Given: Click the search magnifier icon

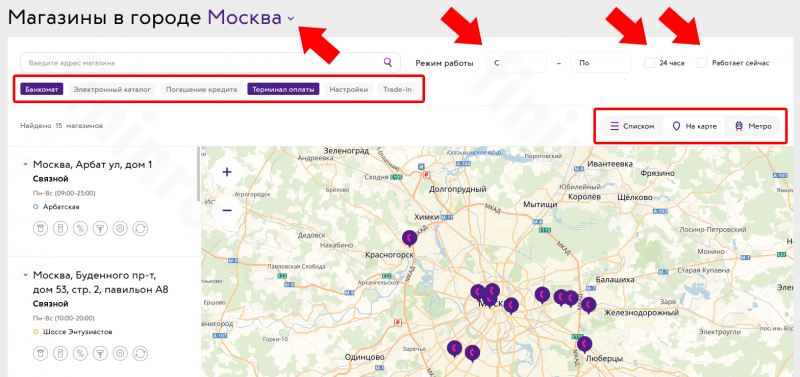Looking at the screenshot, I should pos(388,63).
